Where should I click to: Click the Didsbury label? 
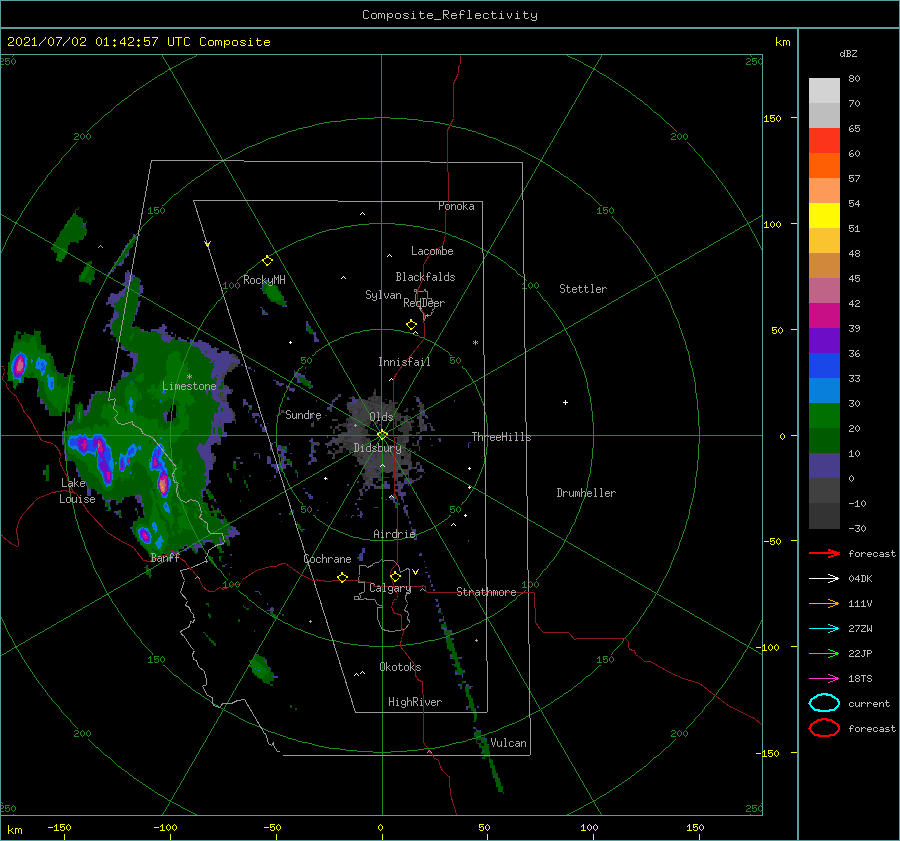pos(378,448)
